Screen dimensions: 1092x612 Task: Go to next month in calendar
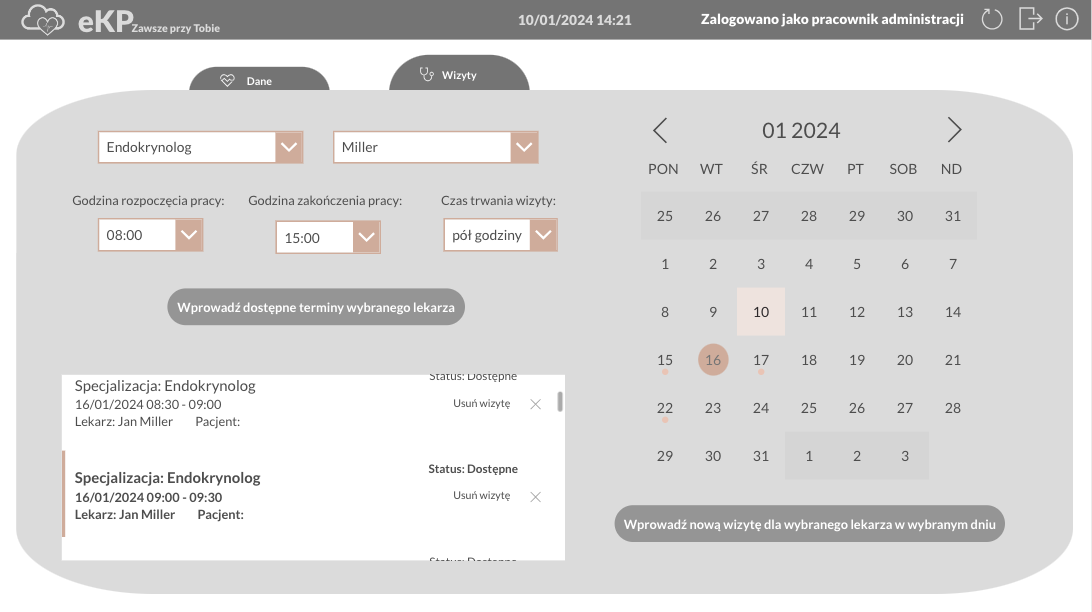(x=954, y=130)
